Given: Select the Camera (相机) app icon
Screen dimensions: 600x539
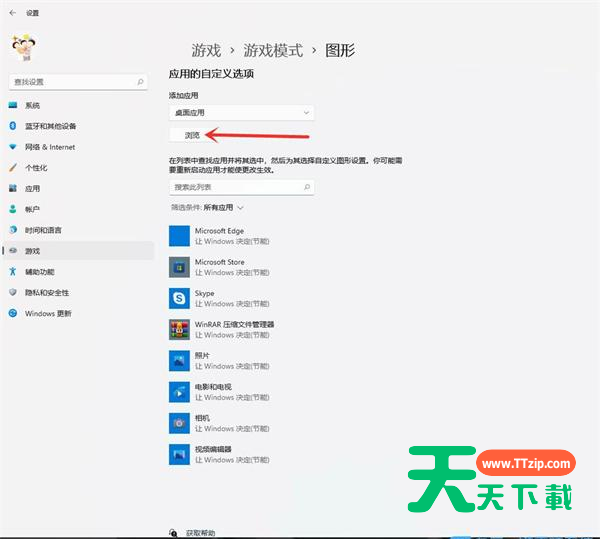Looking at the screenshot, I should 179,423.
